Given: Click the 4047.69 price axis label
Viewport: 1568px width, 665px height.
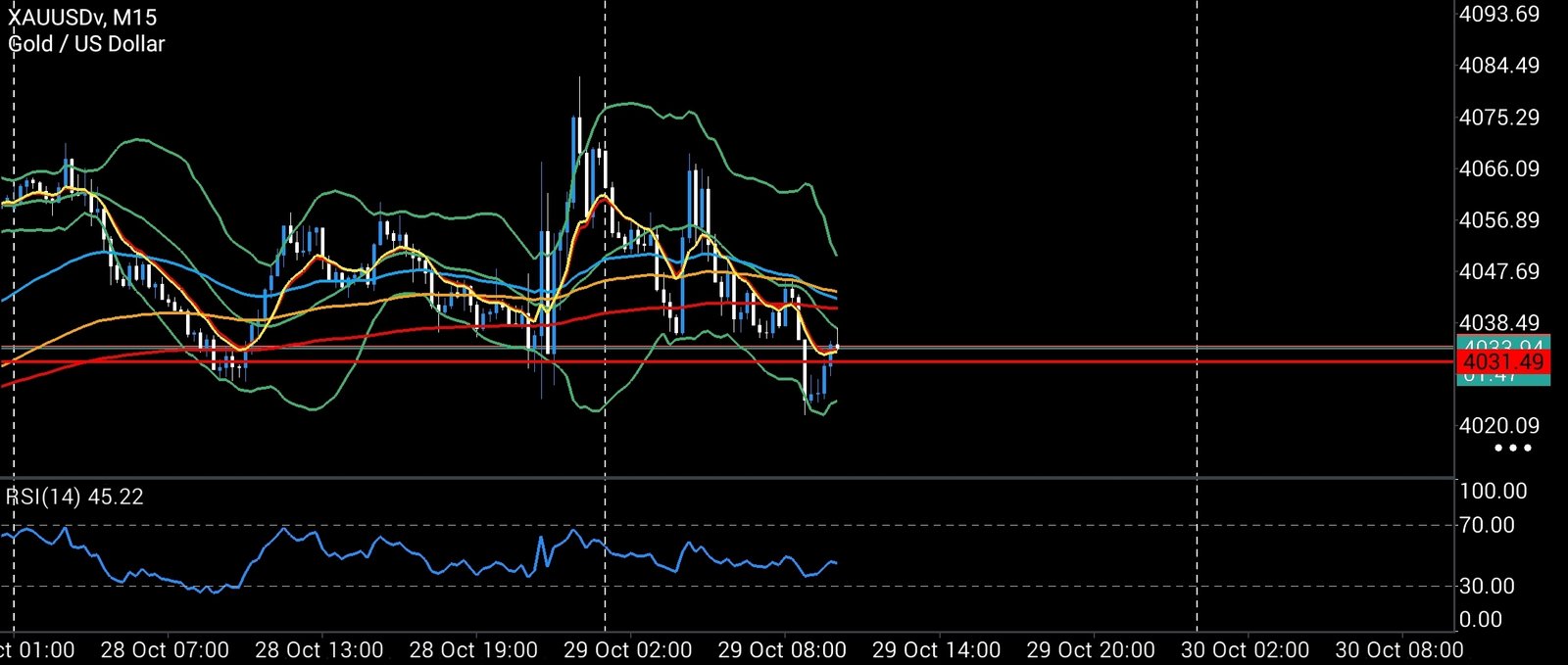Looking at the screenshot, I should point(1499,271).
